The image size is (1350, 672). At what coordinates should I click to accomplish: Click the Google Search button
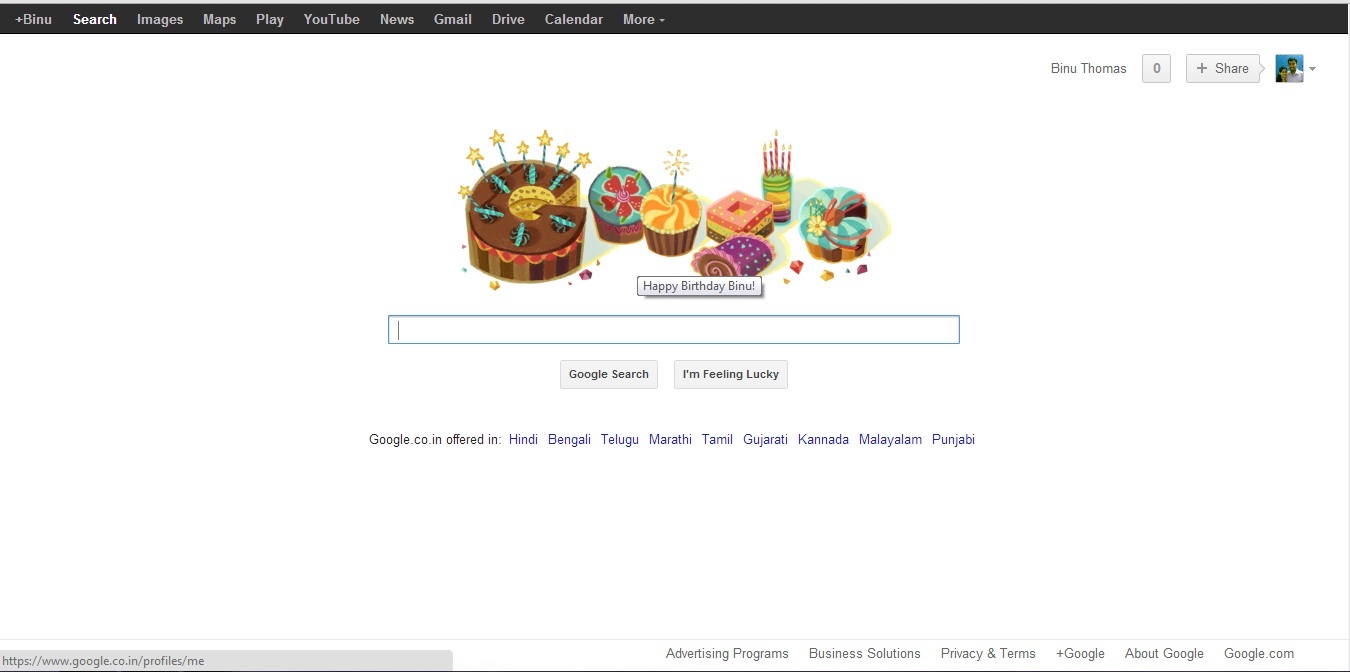[609, 374]
